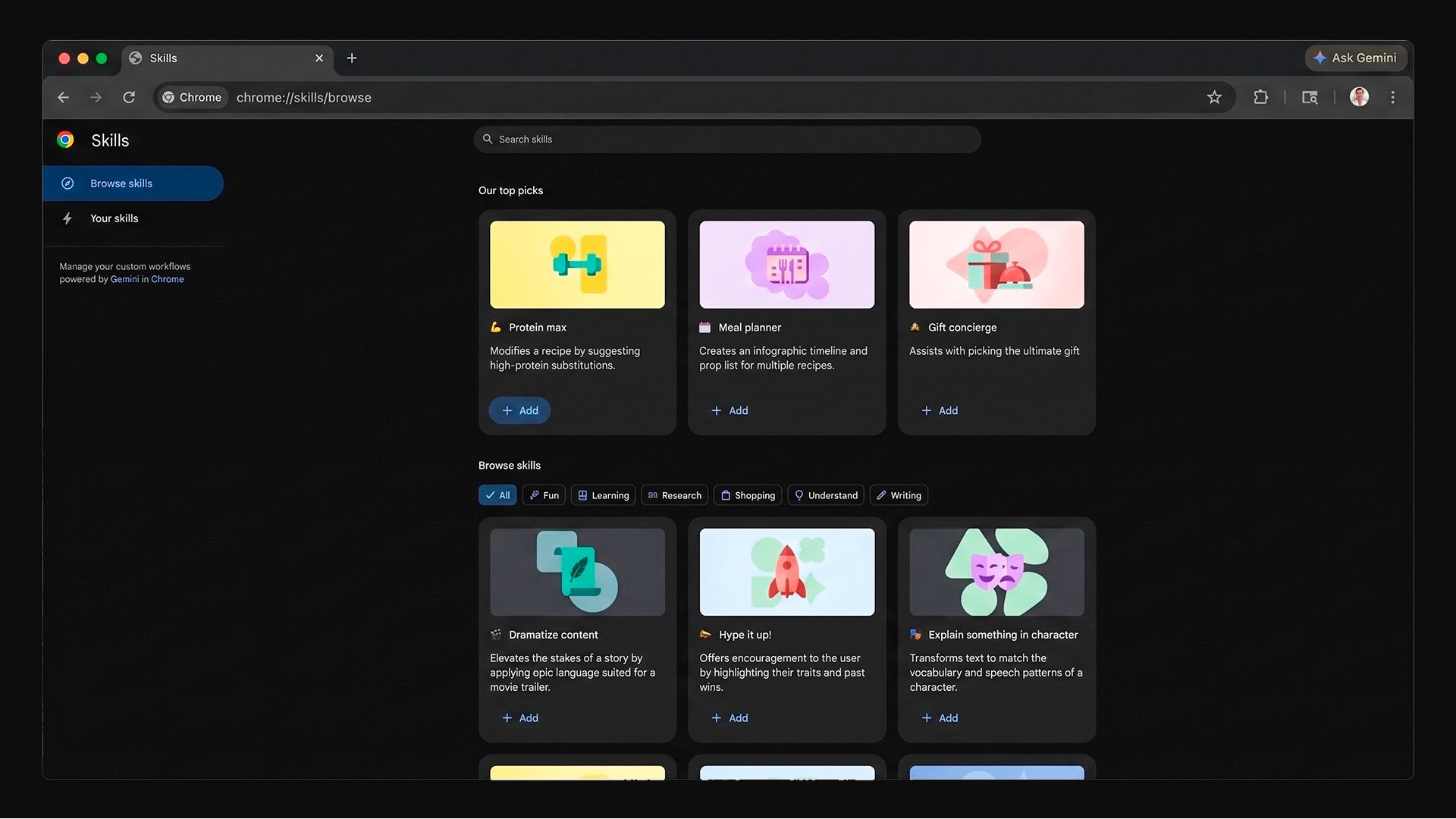Select Browse skills in sidebar
The image size is (1456, 819).
click(x=121, y=184)
